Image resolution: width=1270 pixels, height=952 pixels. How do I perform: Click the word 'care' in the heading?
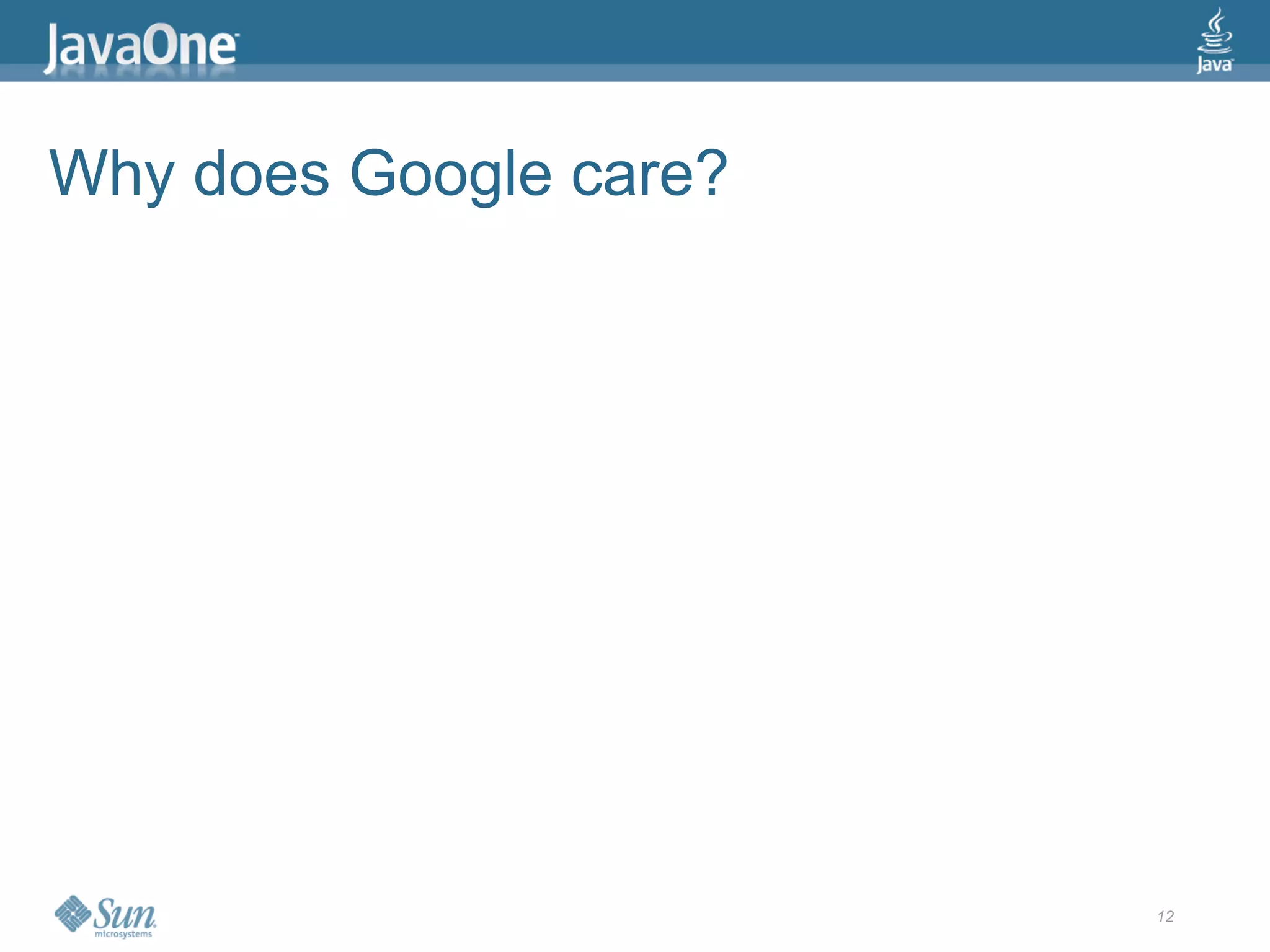tap(631, 175)
